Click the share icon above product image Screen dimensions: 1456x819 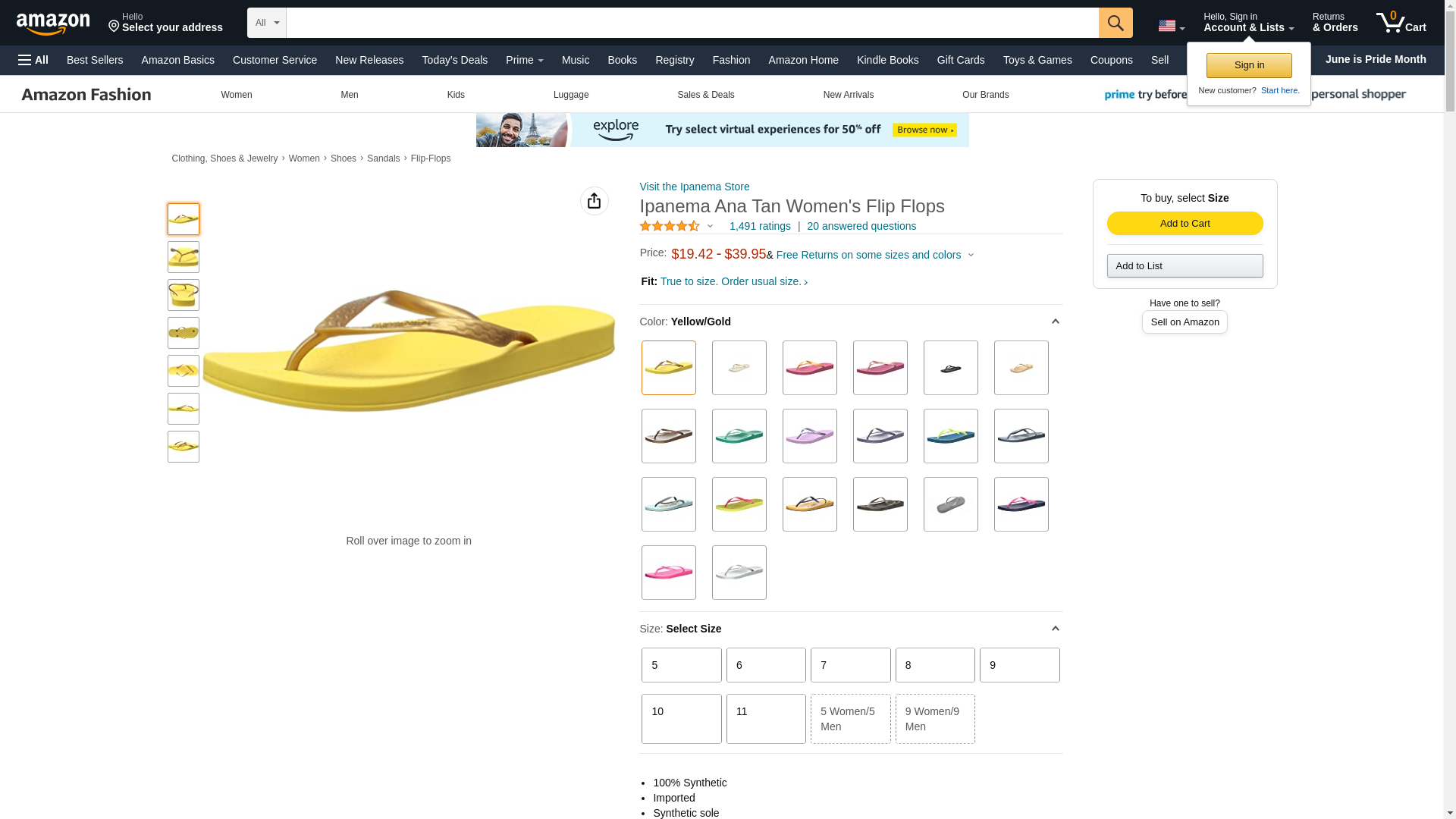[x=595, y=201]
